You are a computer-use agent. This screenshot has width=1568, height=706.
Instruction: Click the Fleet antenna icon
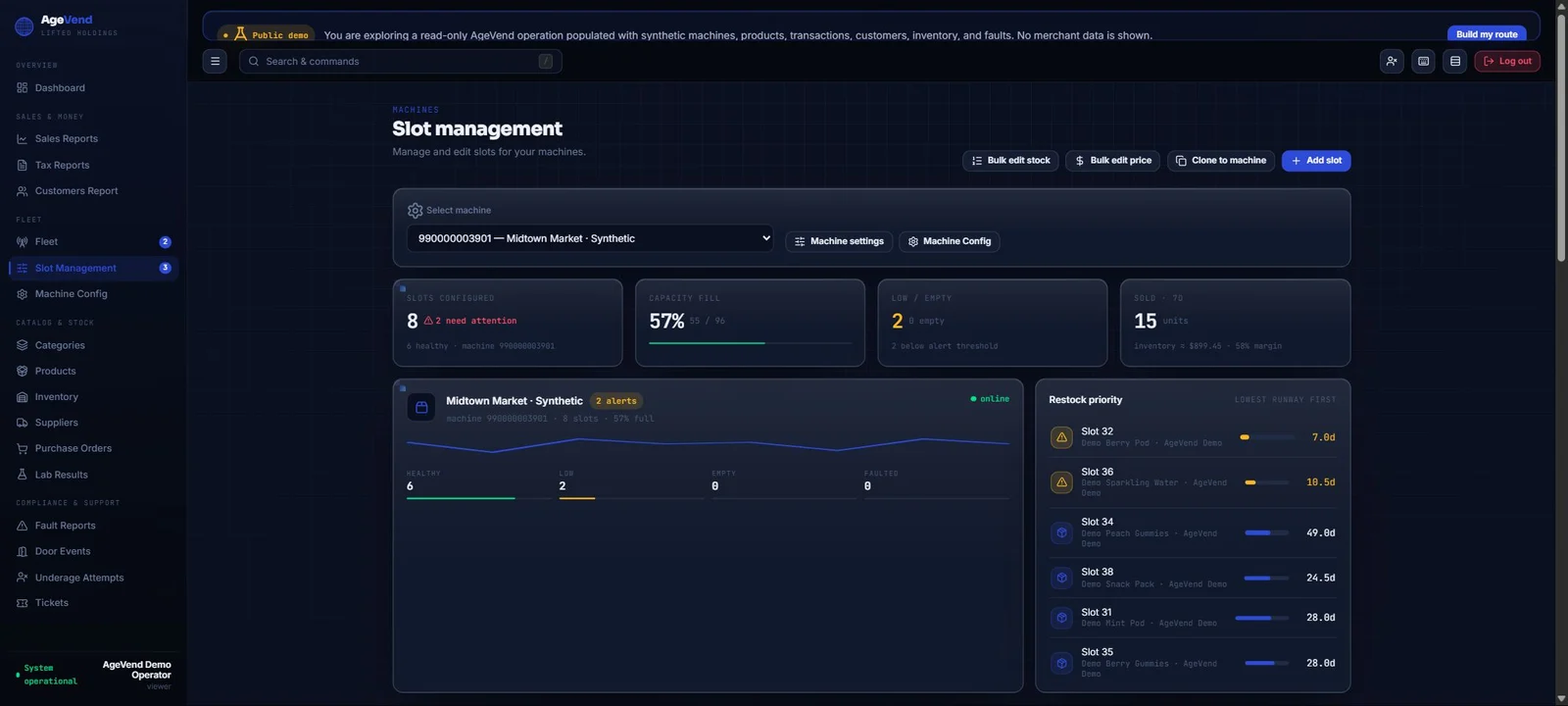[23, 242]
